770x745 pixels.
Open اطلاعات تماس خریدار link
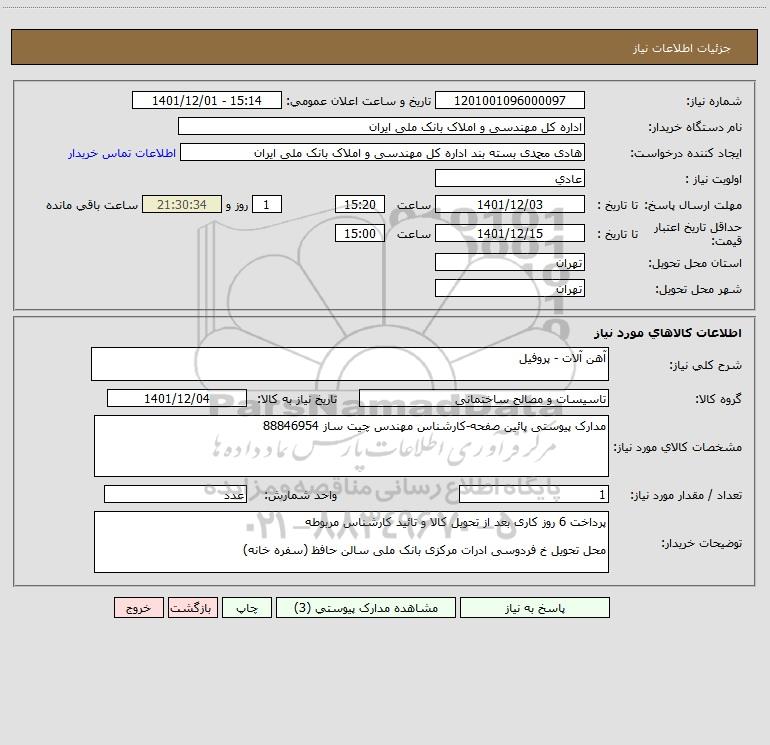pos(122,153)
